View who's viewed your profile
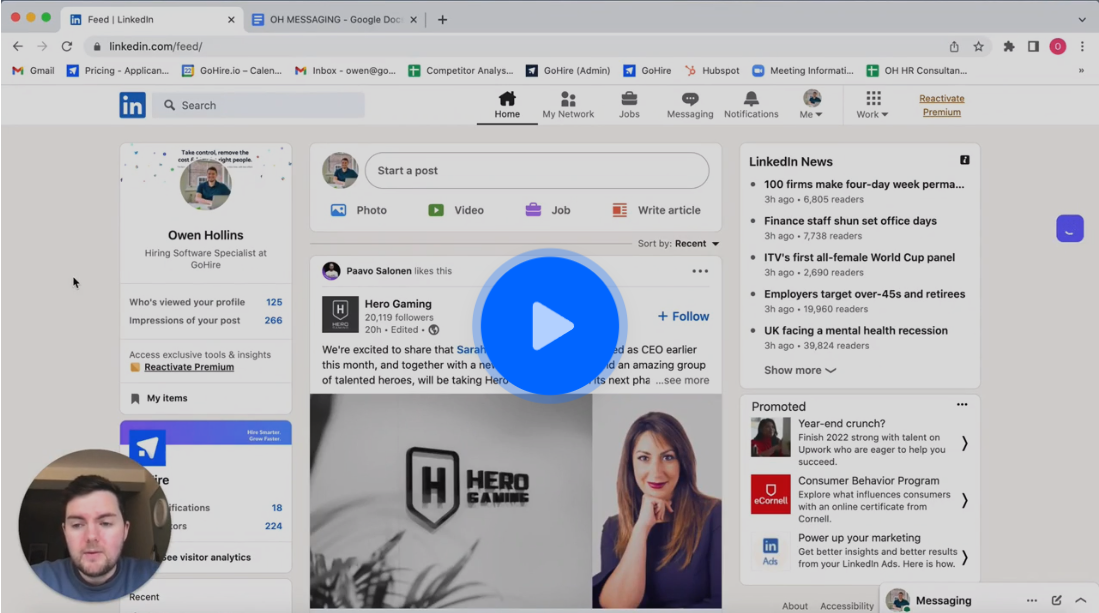 tap(205, 303)
